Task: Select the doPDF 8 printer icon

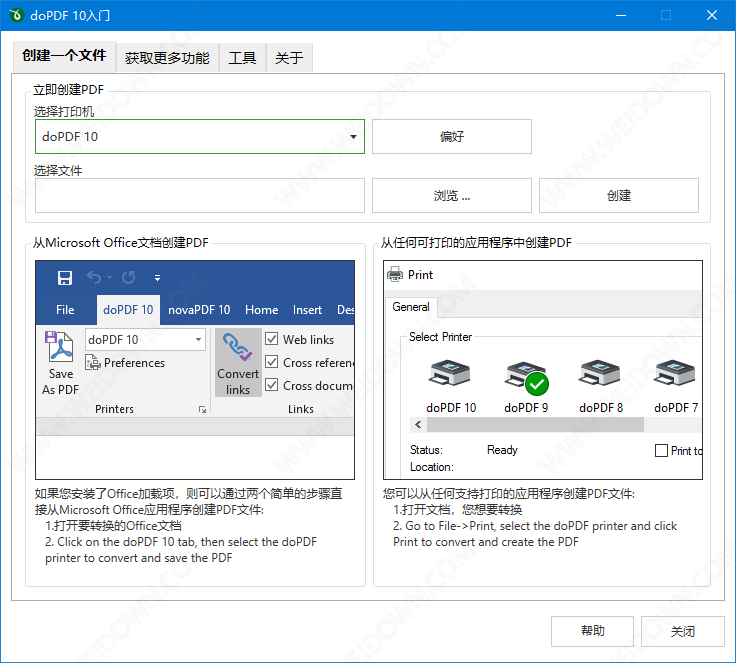Action: 600,377
